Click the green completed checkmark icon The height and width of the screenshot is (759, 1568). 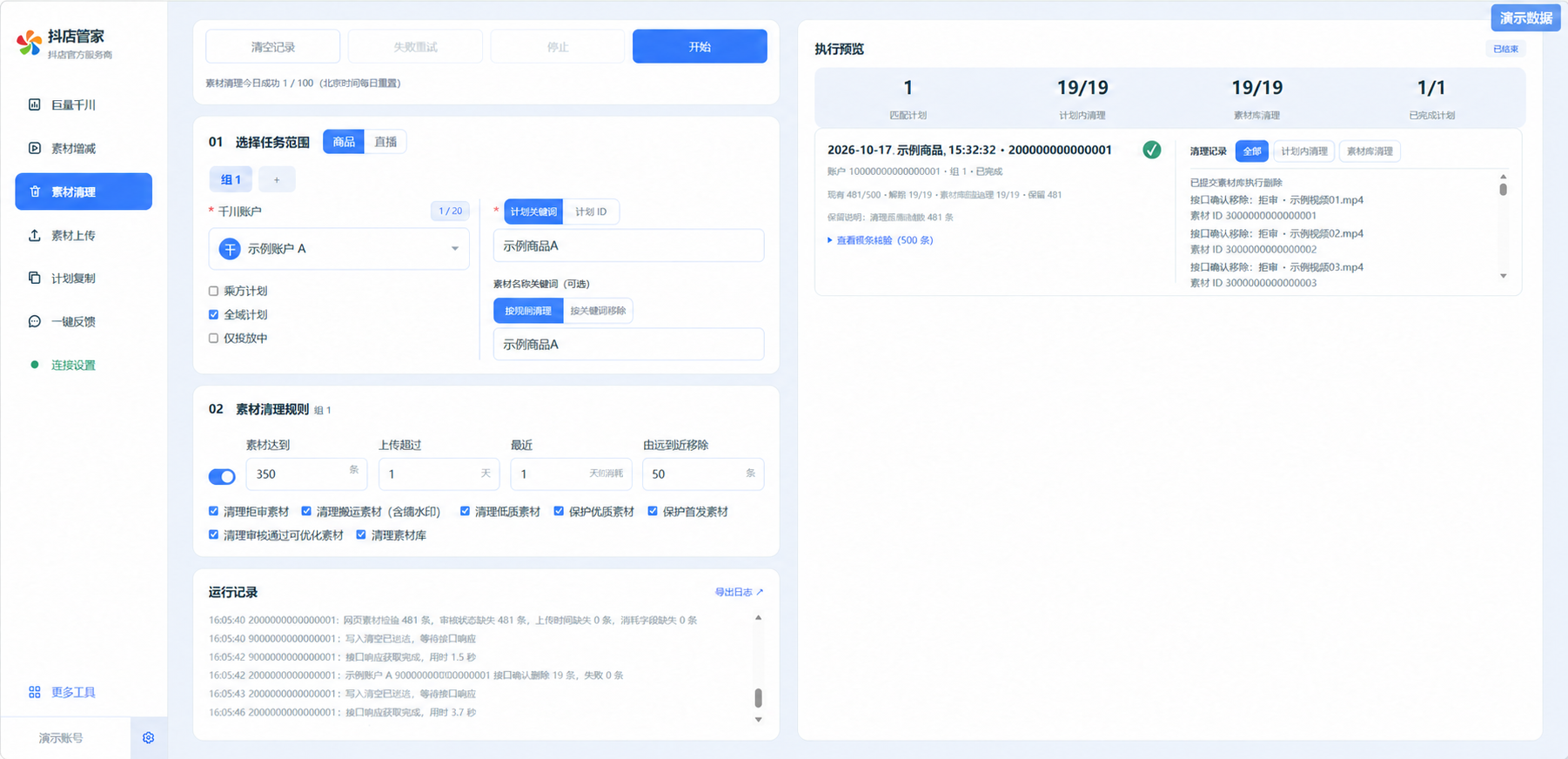click(1151, 150)
